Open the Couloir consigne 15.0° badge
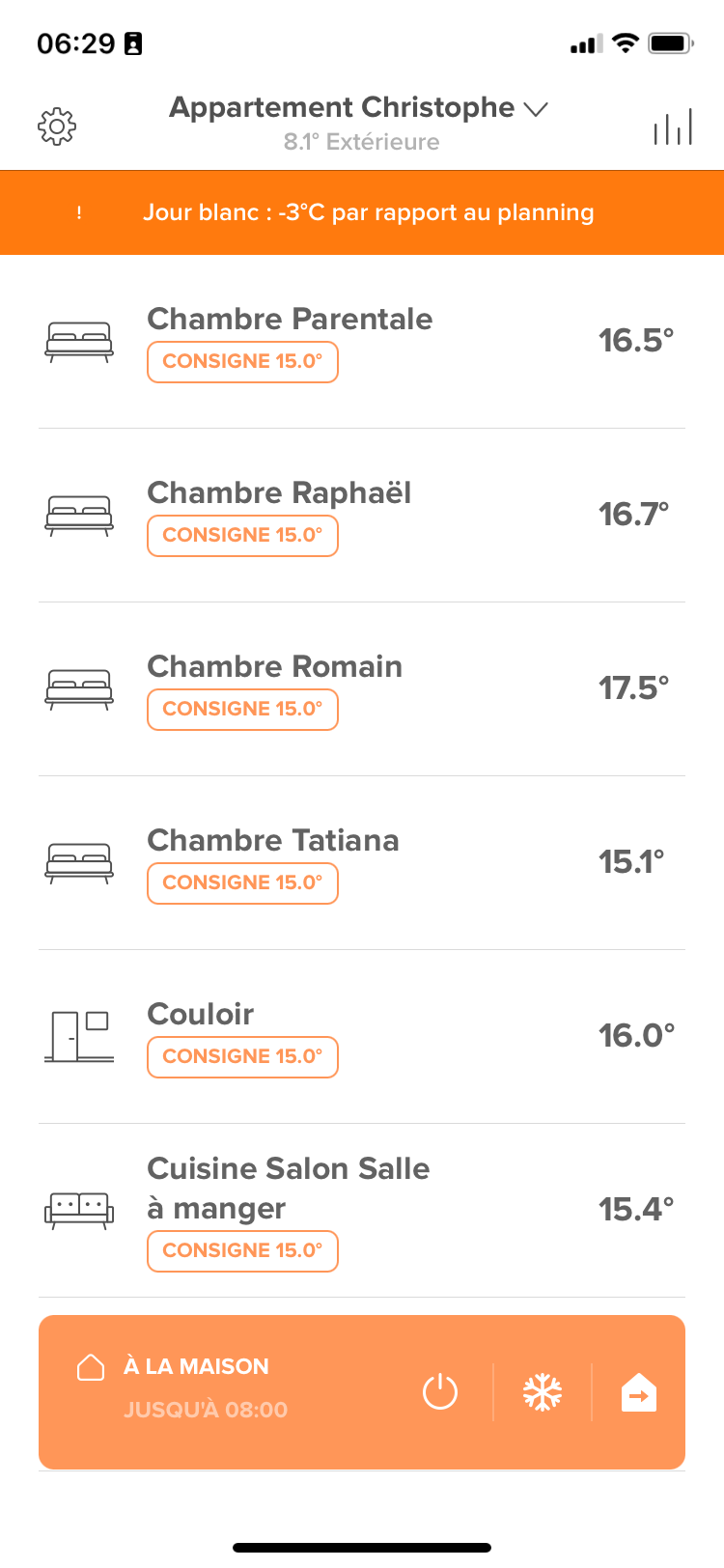This screenshot has height=1568, width=724. coord(242,1057)
